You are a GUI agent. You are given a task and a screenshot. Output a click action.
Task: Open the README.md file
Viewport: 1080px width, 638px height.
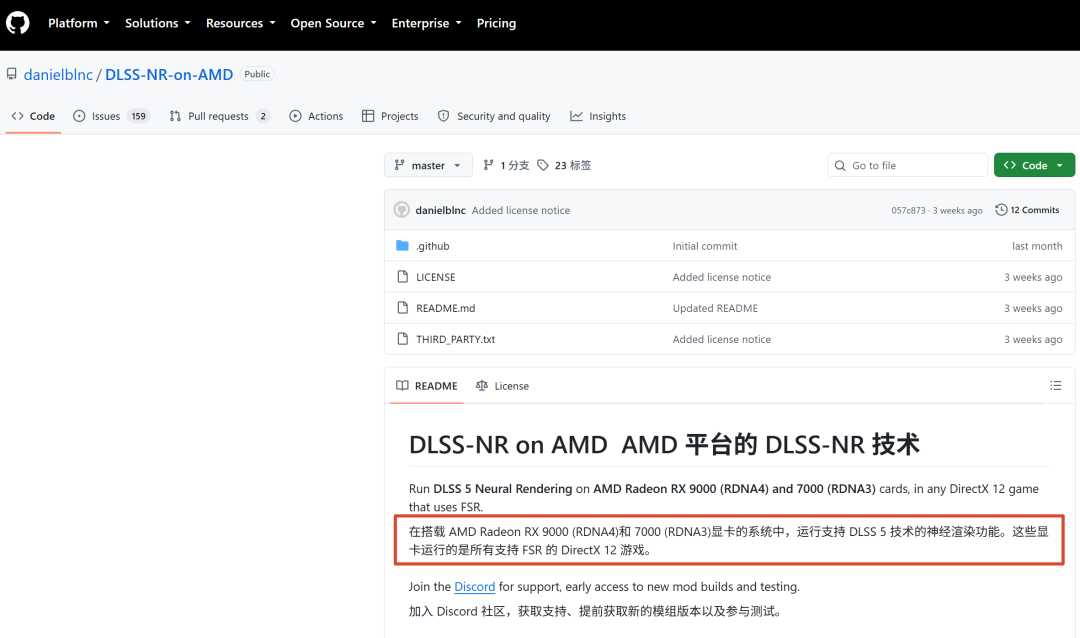pos(446,308)
